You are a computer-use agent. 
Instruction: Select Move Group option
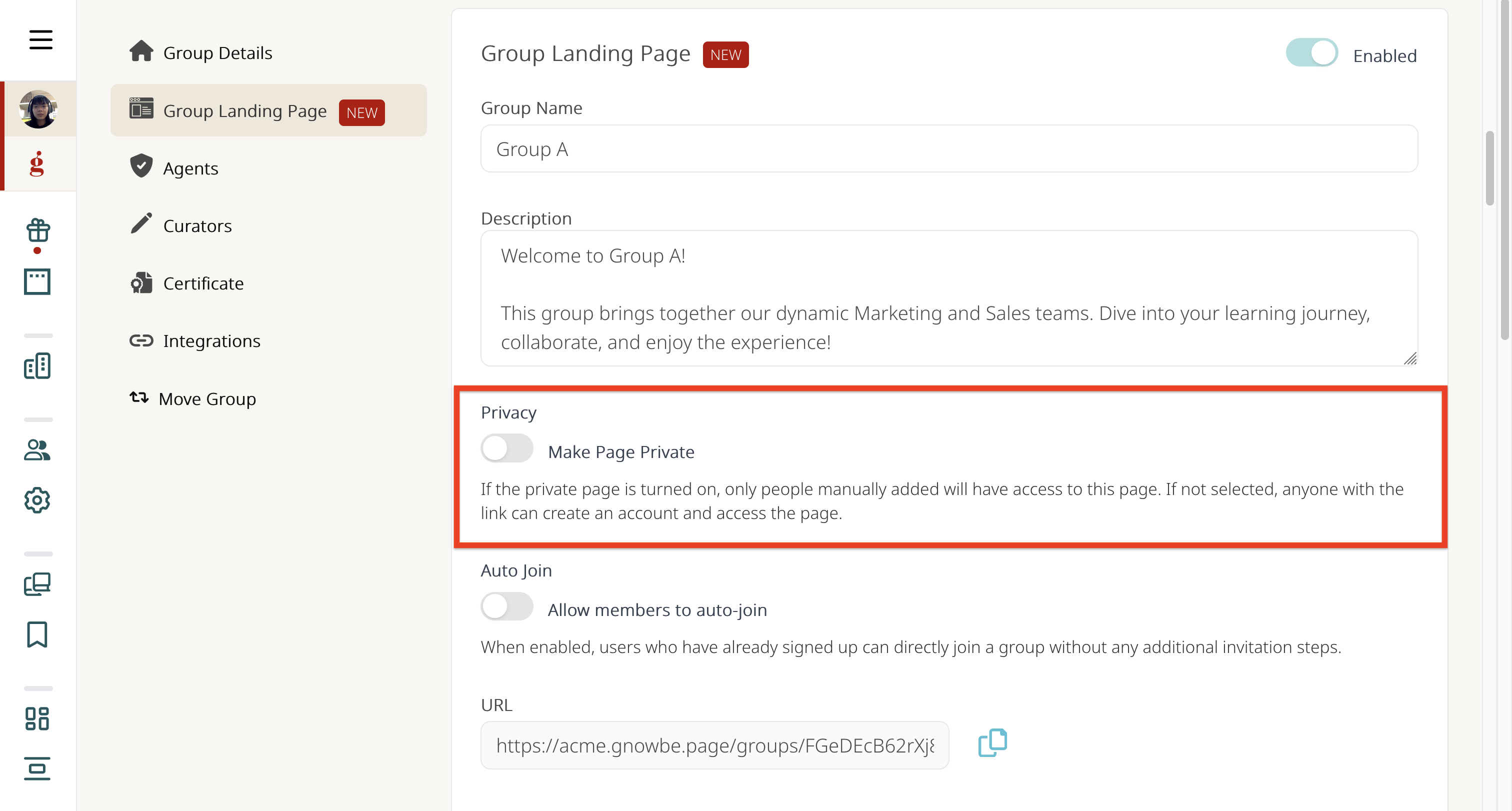pyautogui.click(x=269, y=399)
